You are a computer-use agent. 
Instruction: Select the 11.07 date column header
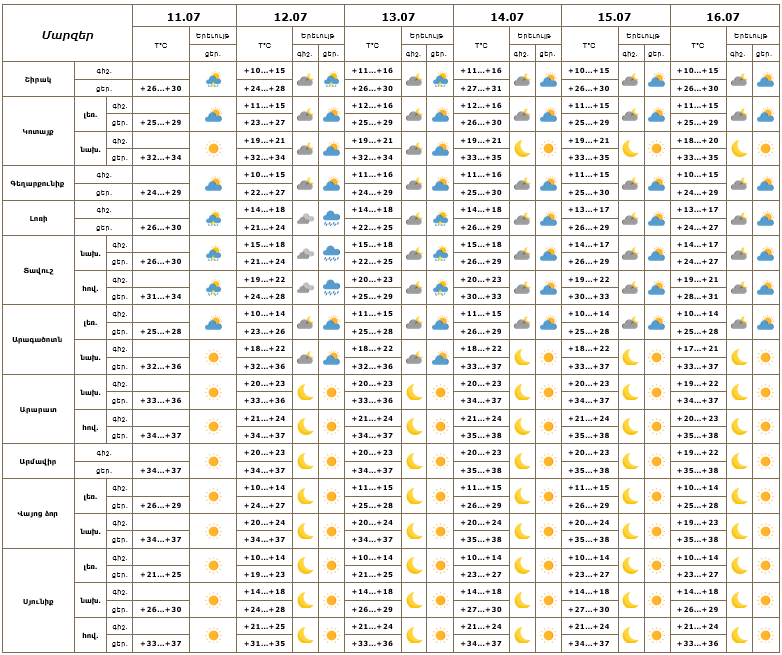pyautogui.click(x=184, y=16)
